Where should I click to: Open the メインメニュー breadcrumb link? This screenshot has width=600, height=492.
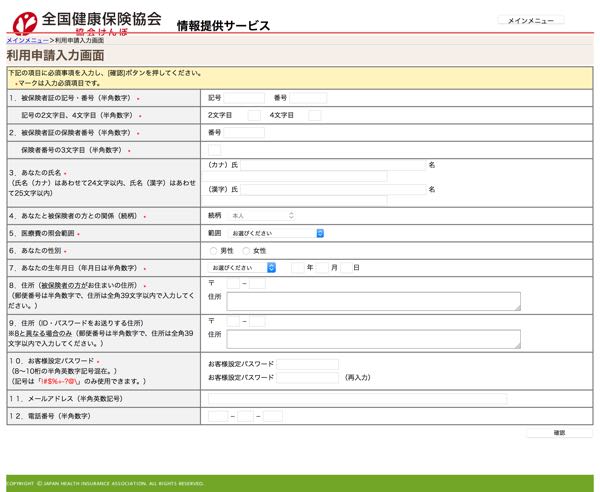(25, 39)
